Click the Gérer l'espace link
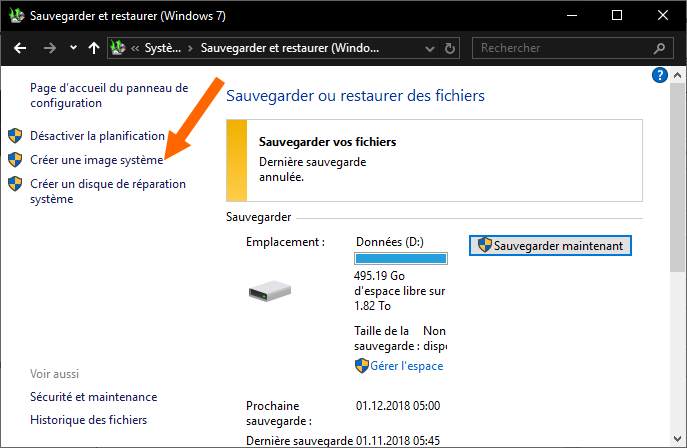The height and width of the screenshot is (448, 687). pos(406,366)
